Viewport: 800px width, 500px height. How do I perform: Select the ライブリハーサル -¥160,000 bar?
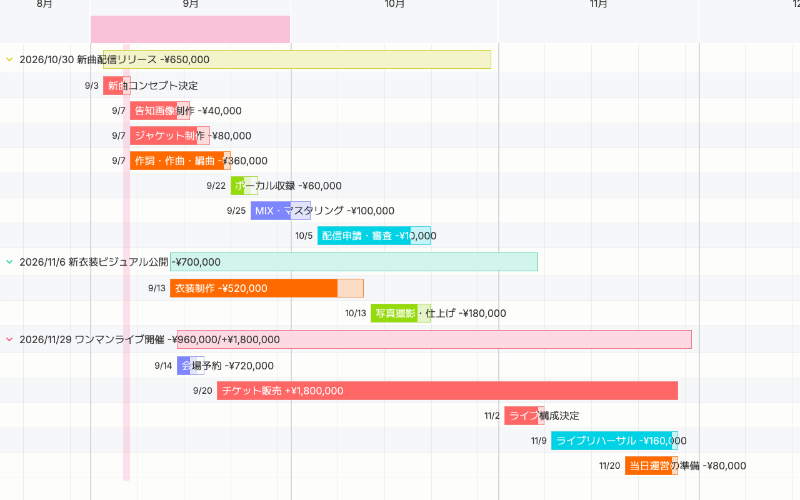pos(615,441)
